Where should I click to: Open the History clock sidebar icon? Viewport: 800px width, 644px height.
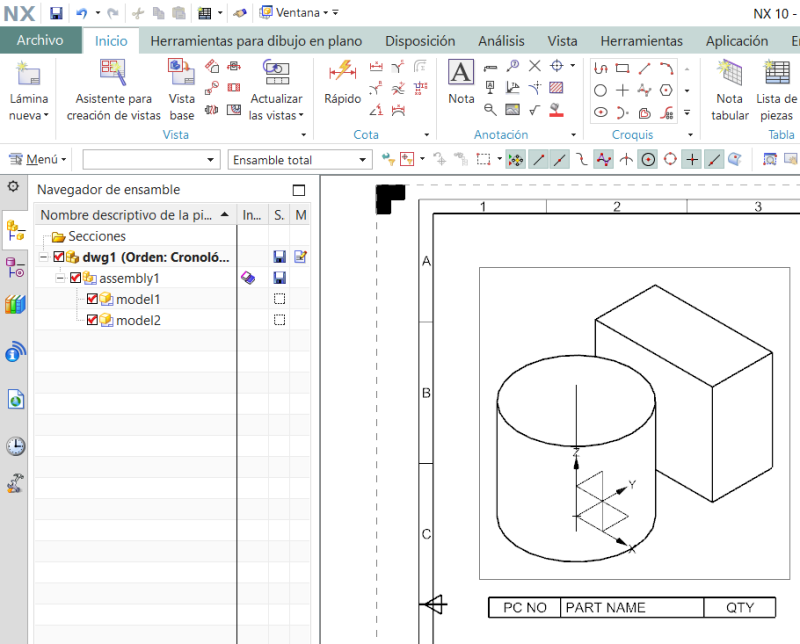click(x=16, y=446)
